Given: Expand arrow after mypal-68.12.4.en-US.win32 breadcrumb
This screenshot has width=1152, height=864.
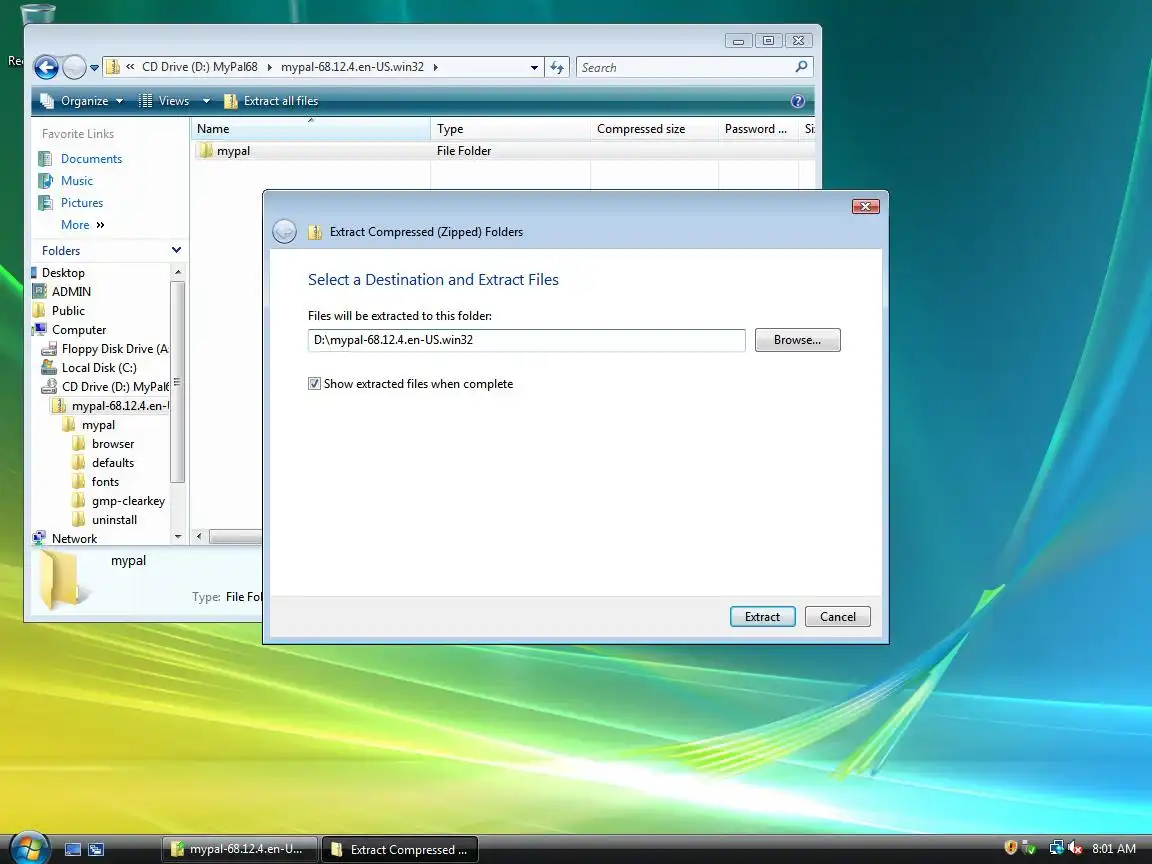Looking at the screenshot, I should pyautogui.click(x=436, y=67).
